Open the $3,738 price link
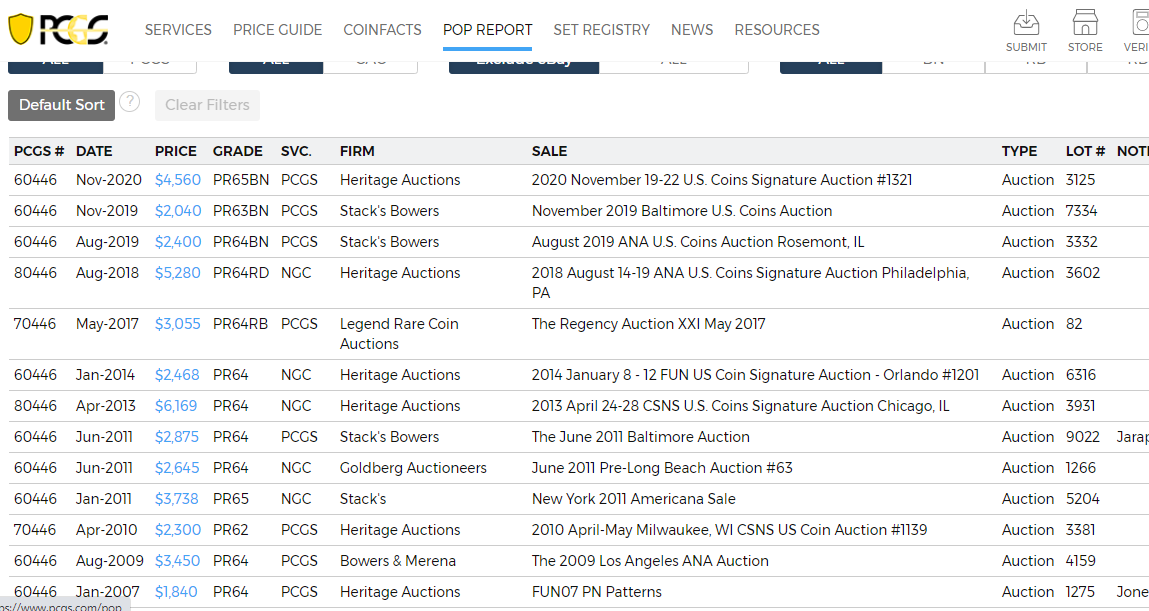Image resolution: width=1149 pixels, height=611 pixels. [177, 499]
